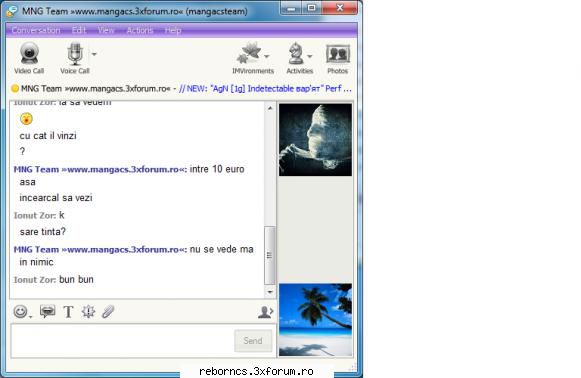Image resolution: width=581 pixels, height=378 pixels.
Task: Open the Edit menu
Action: click(x=79, y=30)
